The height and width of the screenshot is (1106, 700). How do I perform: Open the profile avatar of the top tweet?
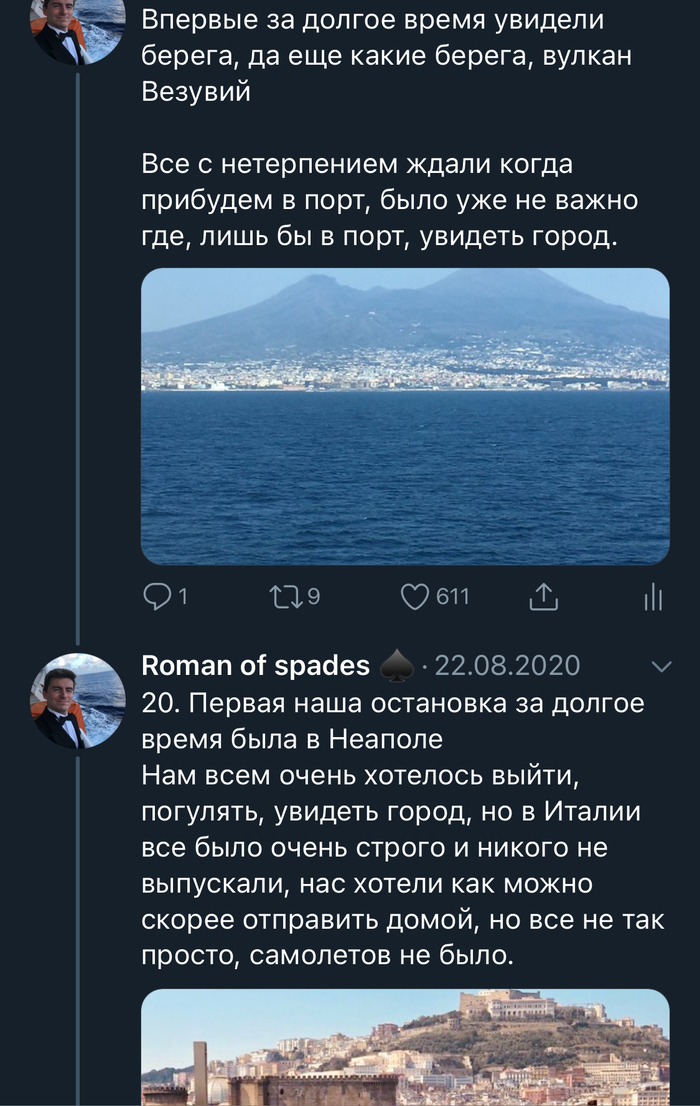78,31
